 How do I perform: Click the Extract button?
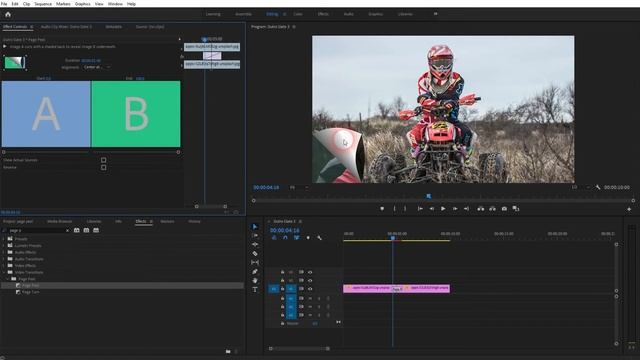(x=492, y=209)
